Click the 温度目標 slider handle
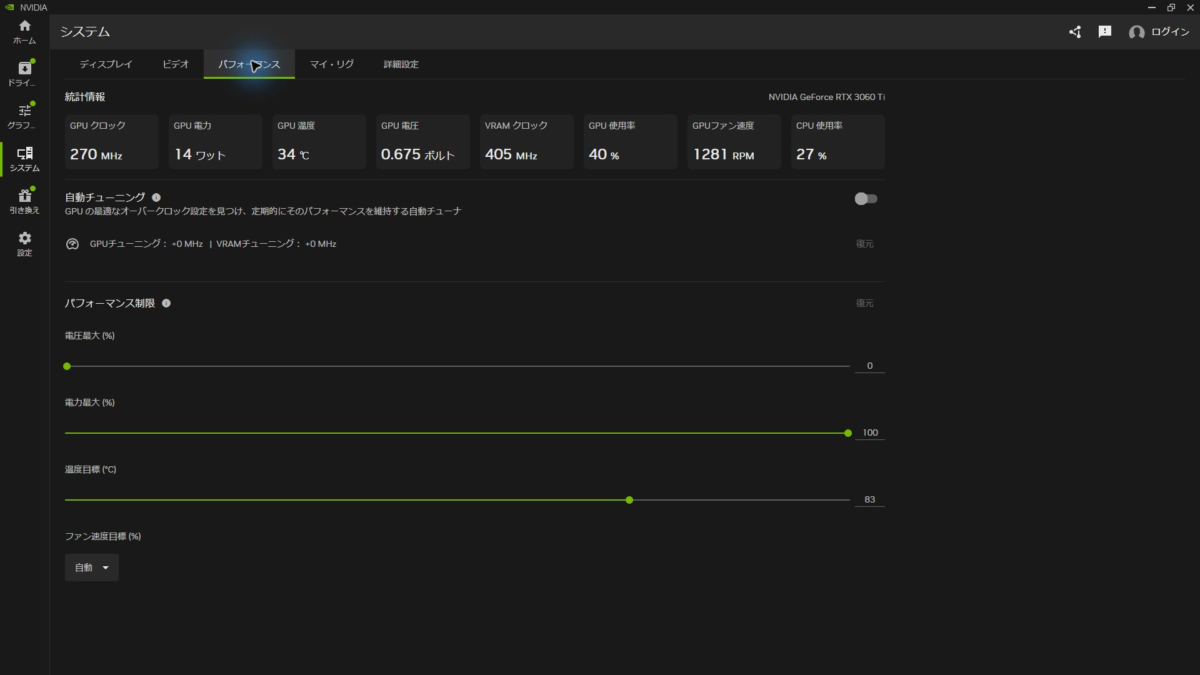The height and width of the screenshot is (675, 1200). coord(629,499)
